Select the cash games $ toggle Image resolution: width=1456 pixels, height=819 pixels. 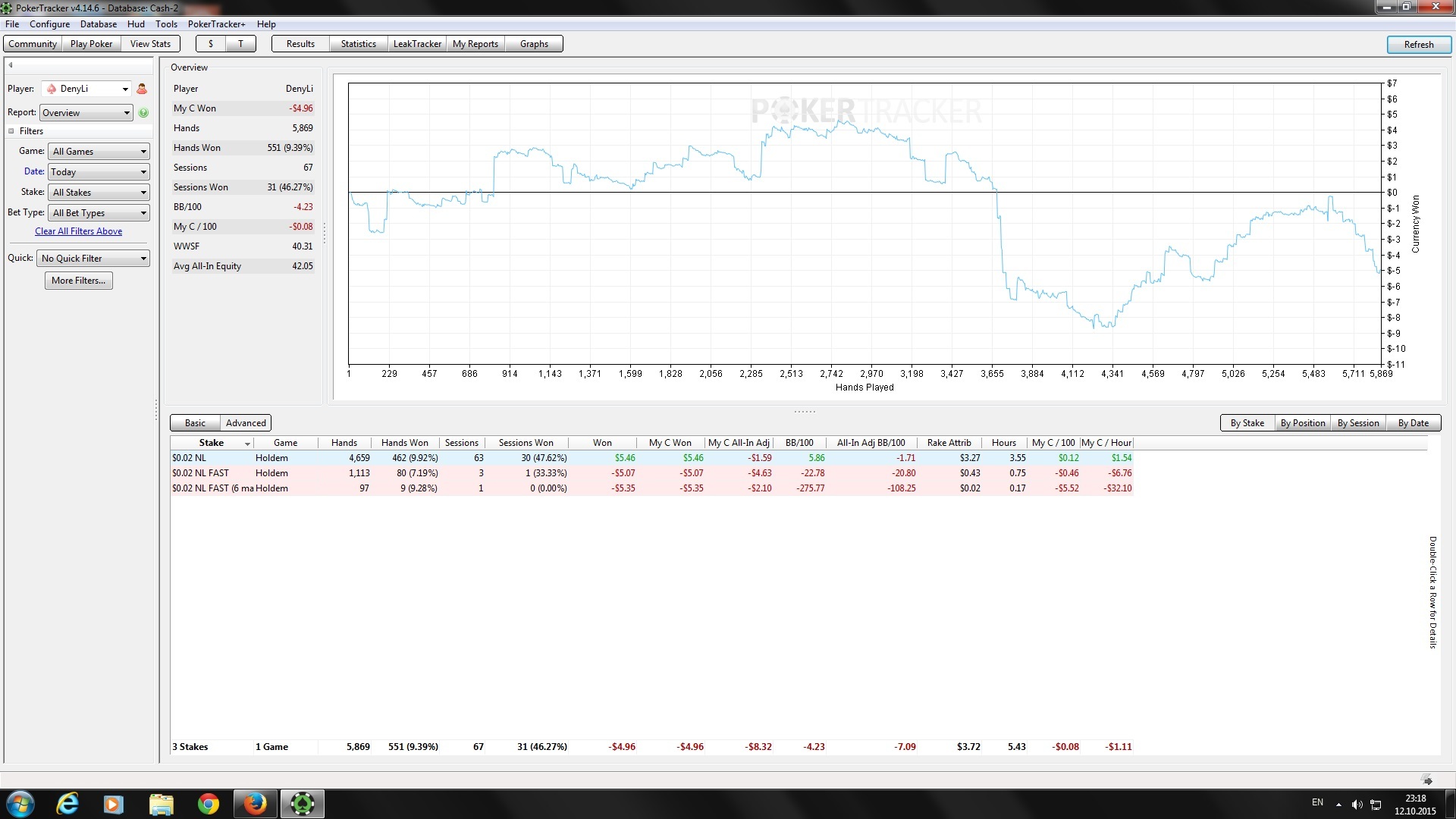click(211, 44)
